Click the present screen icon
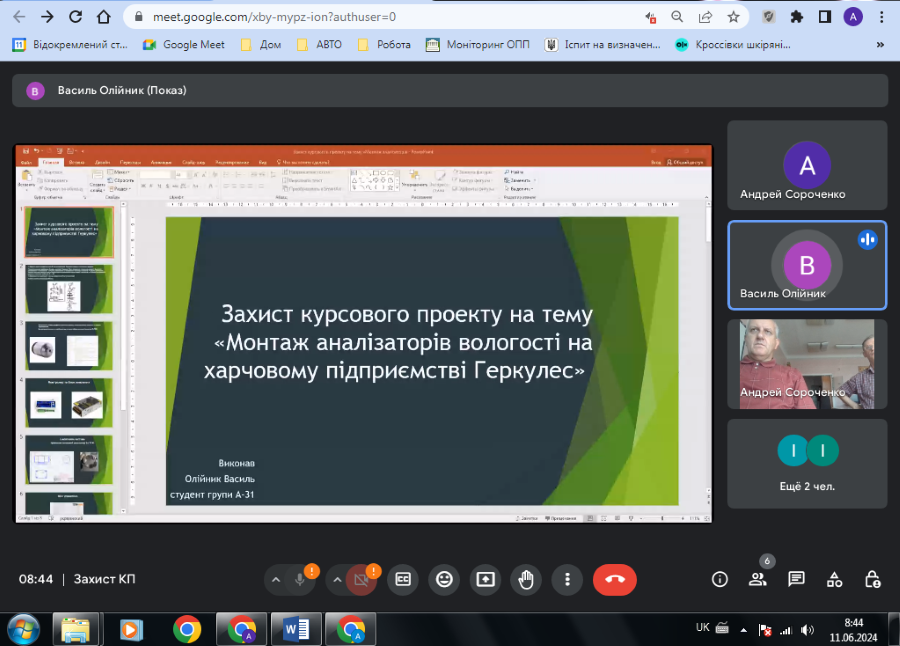The height and width of the screenshot is (646, 900). [x=485, y=579]
